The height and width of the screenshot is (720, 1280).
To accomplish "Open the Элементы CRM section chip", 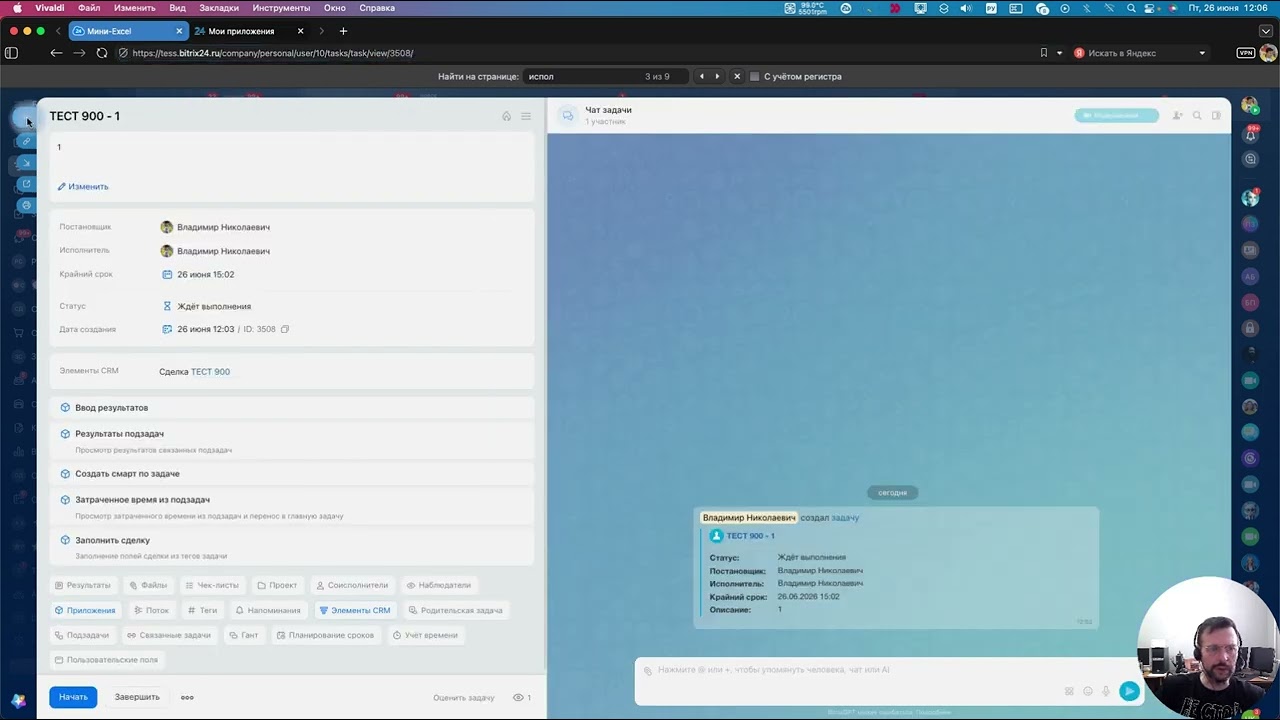I will 354,610.
